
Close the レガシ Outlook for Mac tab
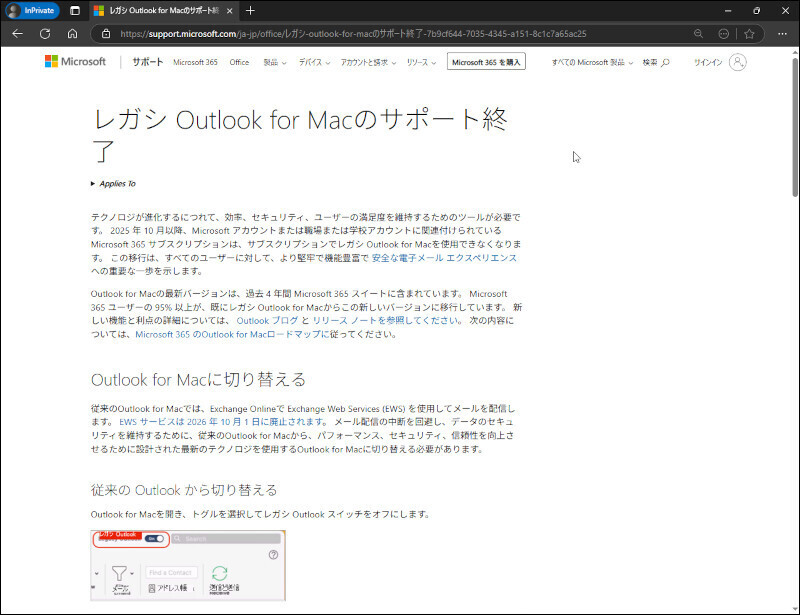230,11
